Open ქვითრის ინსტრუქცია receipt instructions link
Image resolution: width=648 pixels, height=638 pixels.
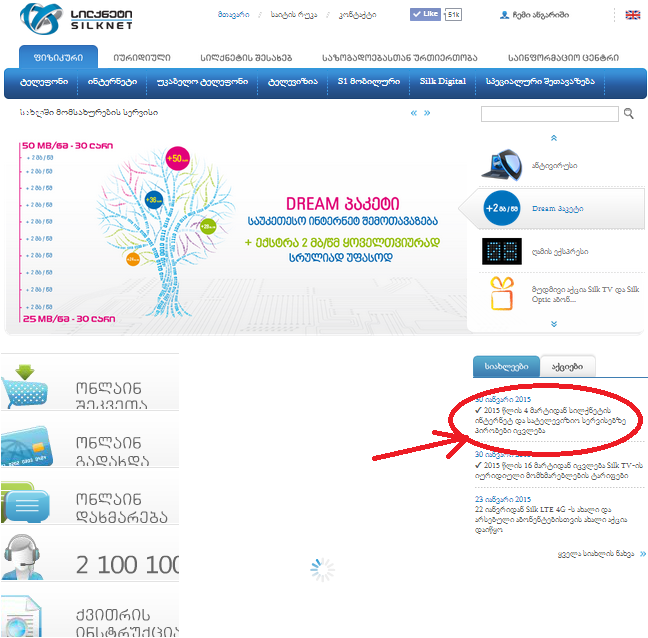coord(127,623)
